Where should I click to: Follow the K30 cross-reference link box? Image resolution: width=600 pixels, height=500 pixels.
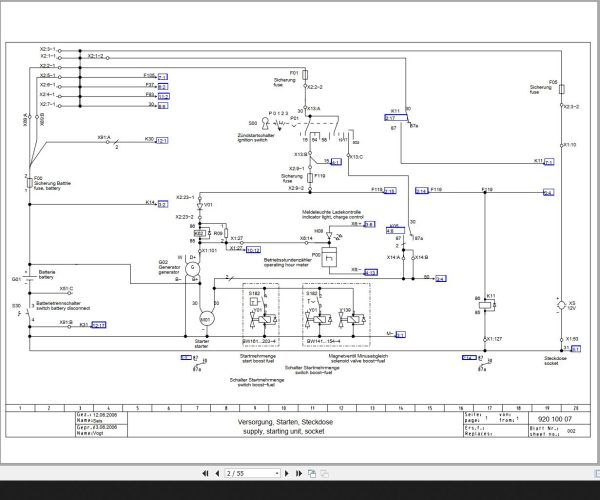coord(162,140)
